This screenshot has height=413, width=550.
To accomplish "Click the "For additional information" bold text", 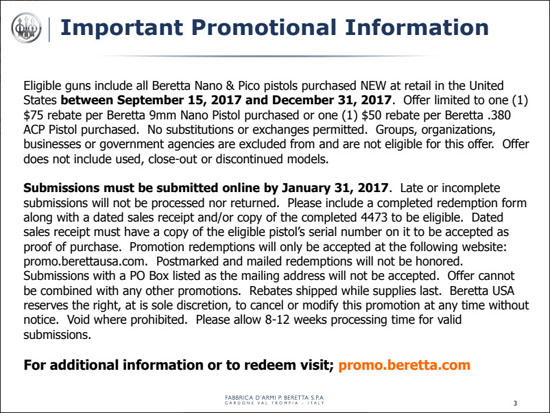I will tap(179, 365).
